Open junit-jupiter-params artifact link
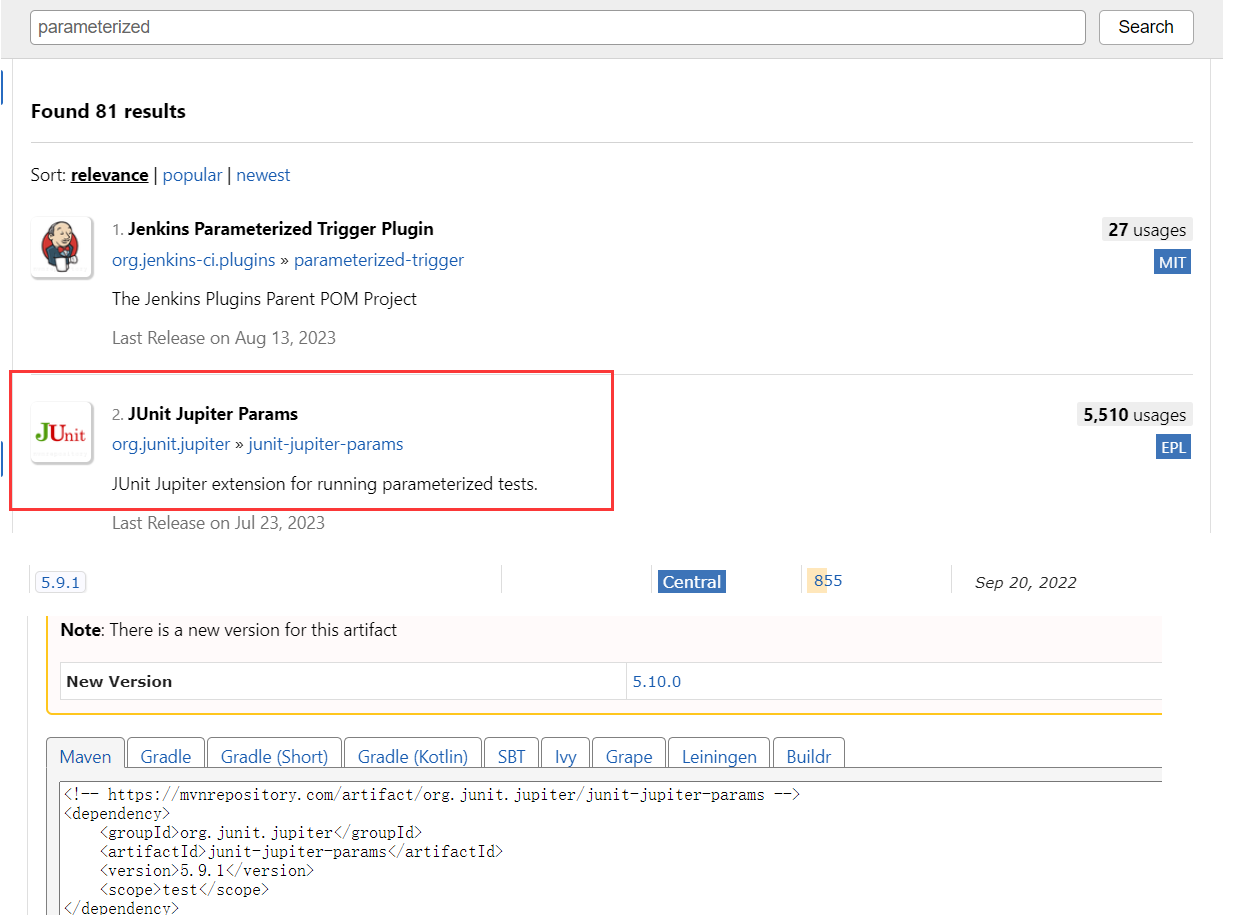The height and width of the screenshot is (915, 1235). 326,444
